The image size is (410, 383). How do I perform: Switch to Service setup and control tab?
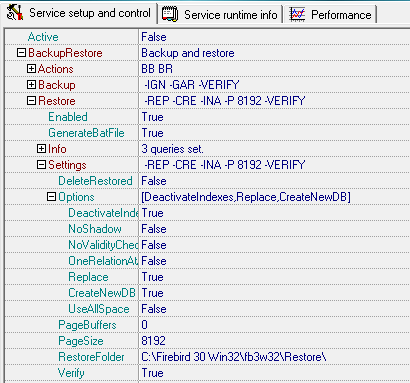[x=80, y=13]
